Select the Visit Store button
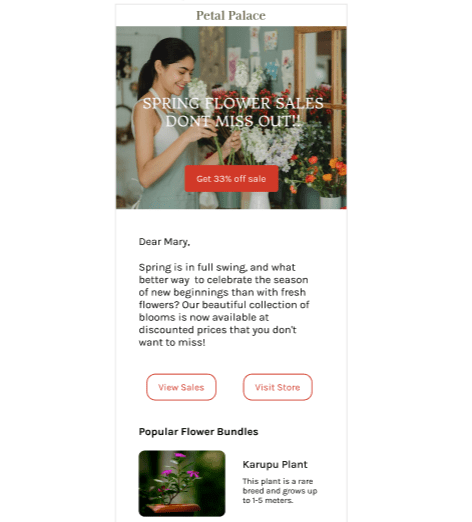This screenshot has height=522, width=472. 277,387
